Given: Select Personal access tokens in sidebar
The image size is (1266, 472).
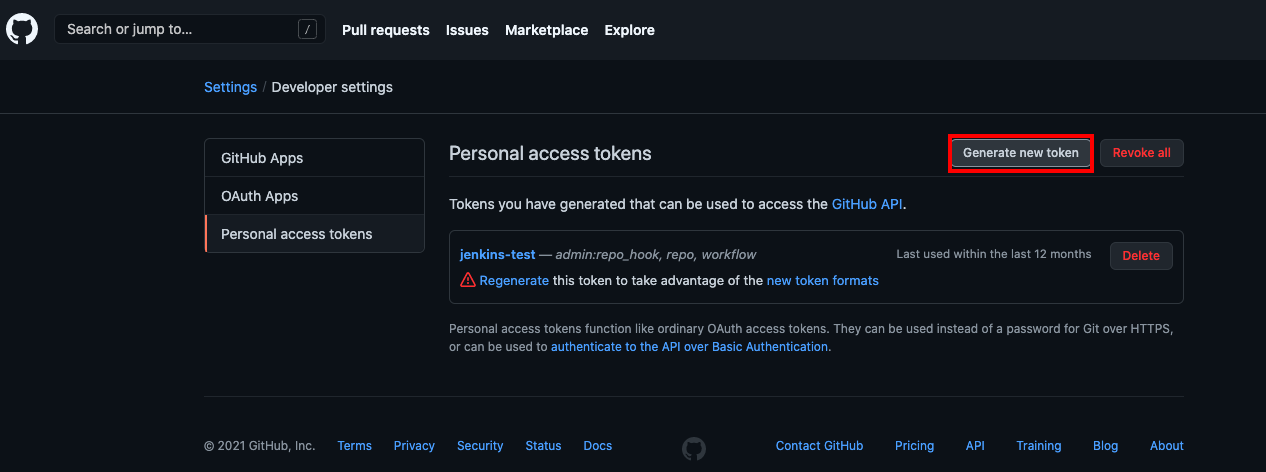Looking at the screenshot, I should tap(315, 234).
